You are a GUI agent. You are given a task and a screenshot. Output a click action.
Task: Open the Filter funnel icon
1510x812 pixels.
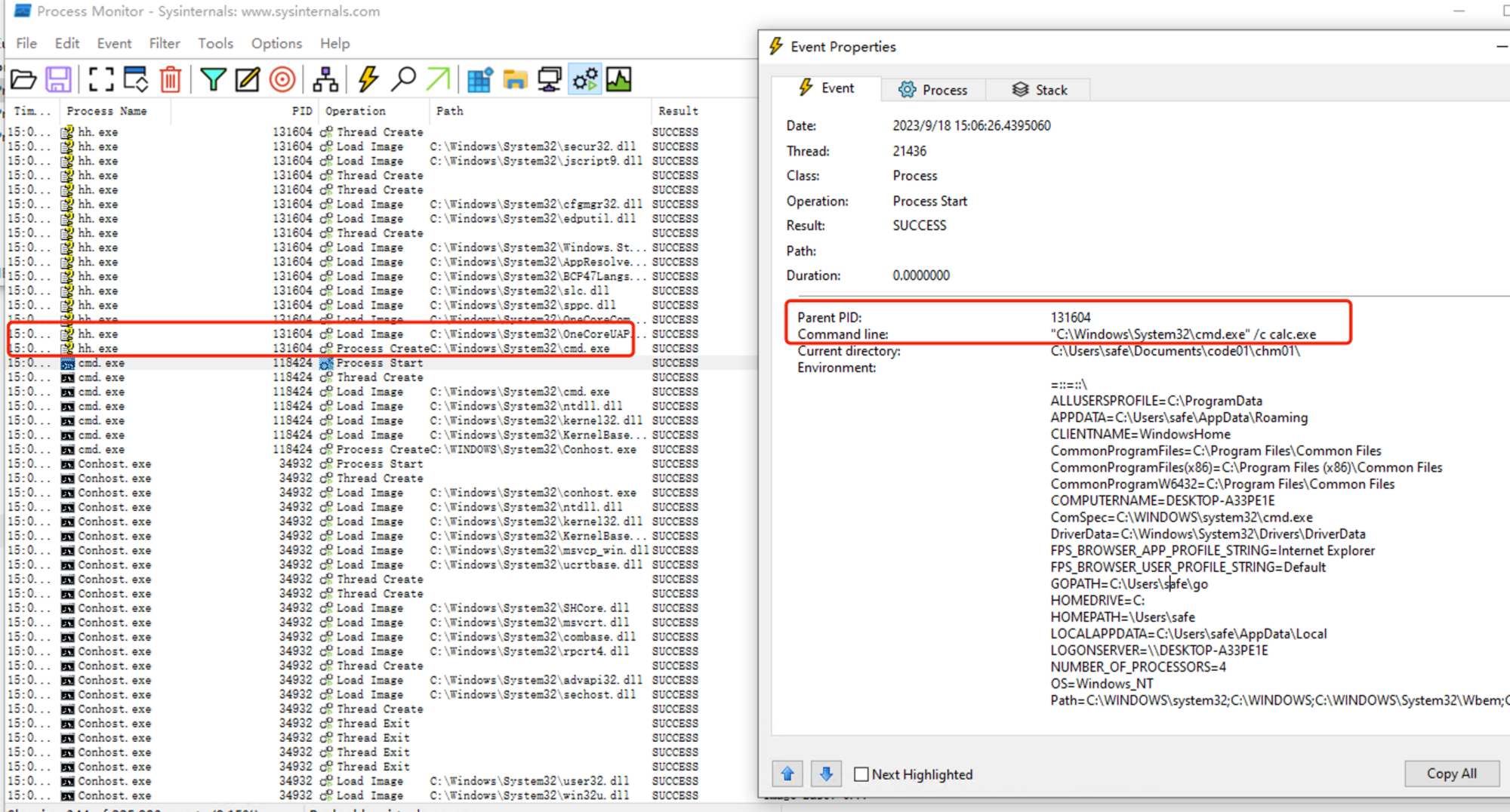[214, 79]
